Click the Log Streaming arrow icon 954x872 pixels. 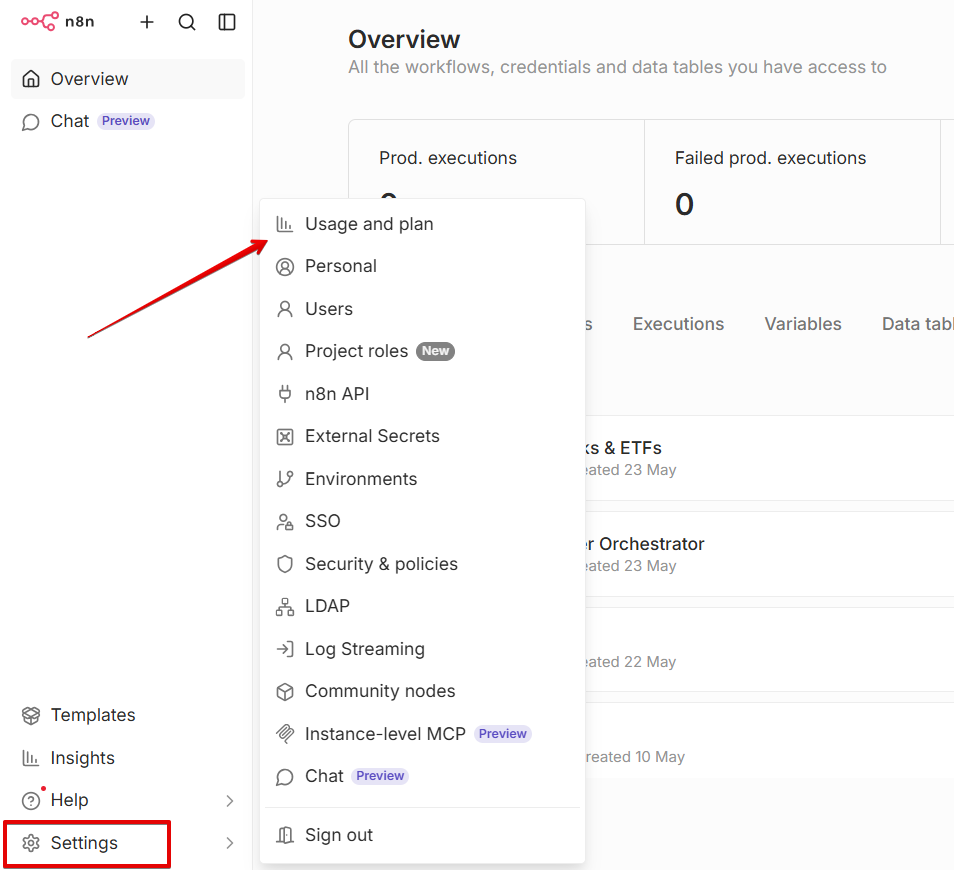coord(285,649)
